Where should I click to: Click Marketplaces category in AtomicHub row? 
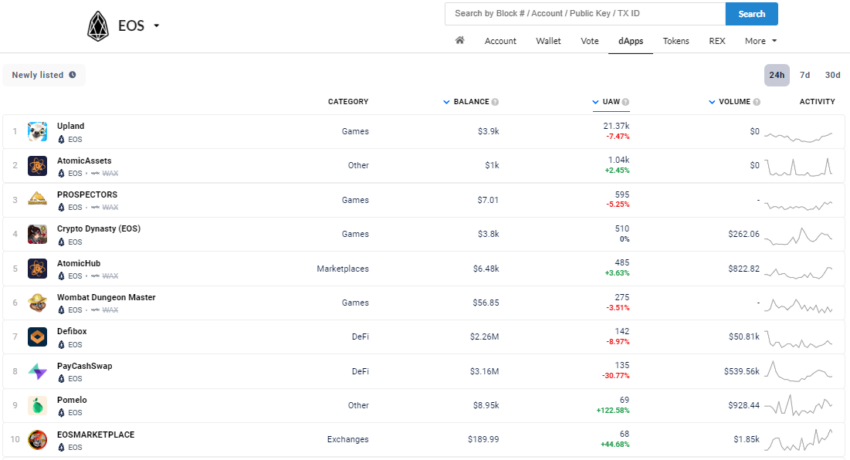(343, 269)
